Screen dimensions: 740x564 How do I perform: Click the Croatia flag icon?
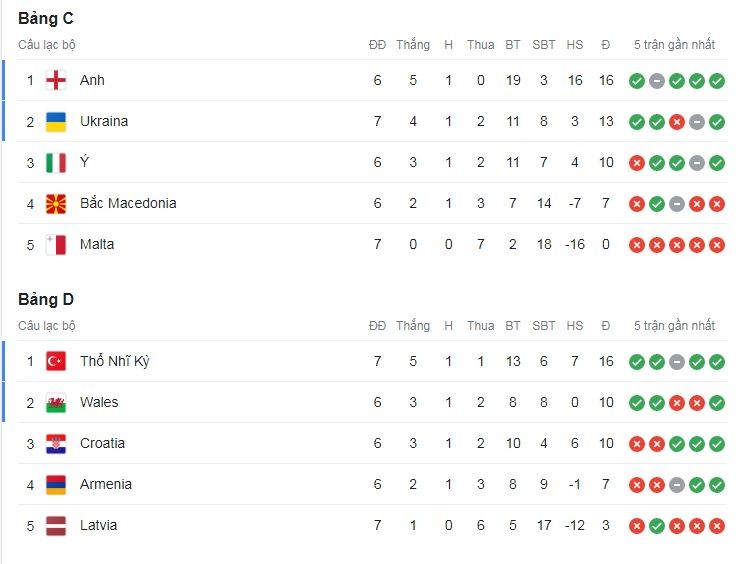click(x=56, y=443)
